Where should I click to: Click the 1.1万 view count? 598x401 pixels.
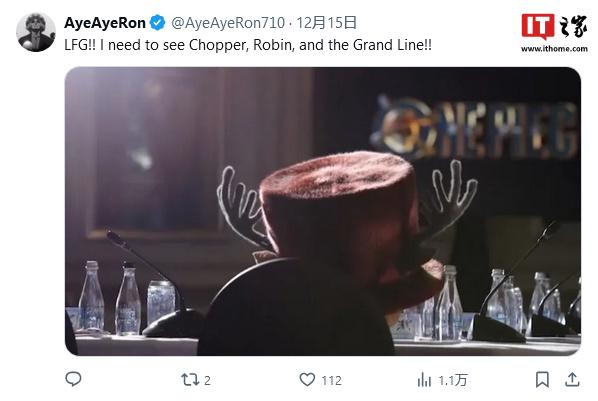(453, 380)
